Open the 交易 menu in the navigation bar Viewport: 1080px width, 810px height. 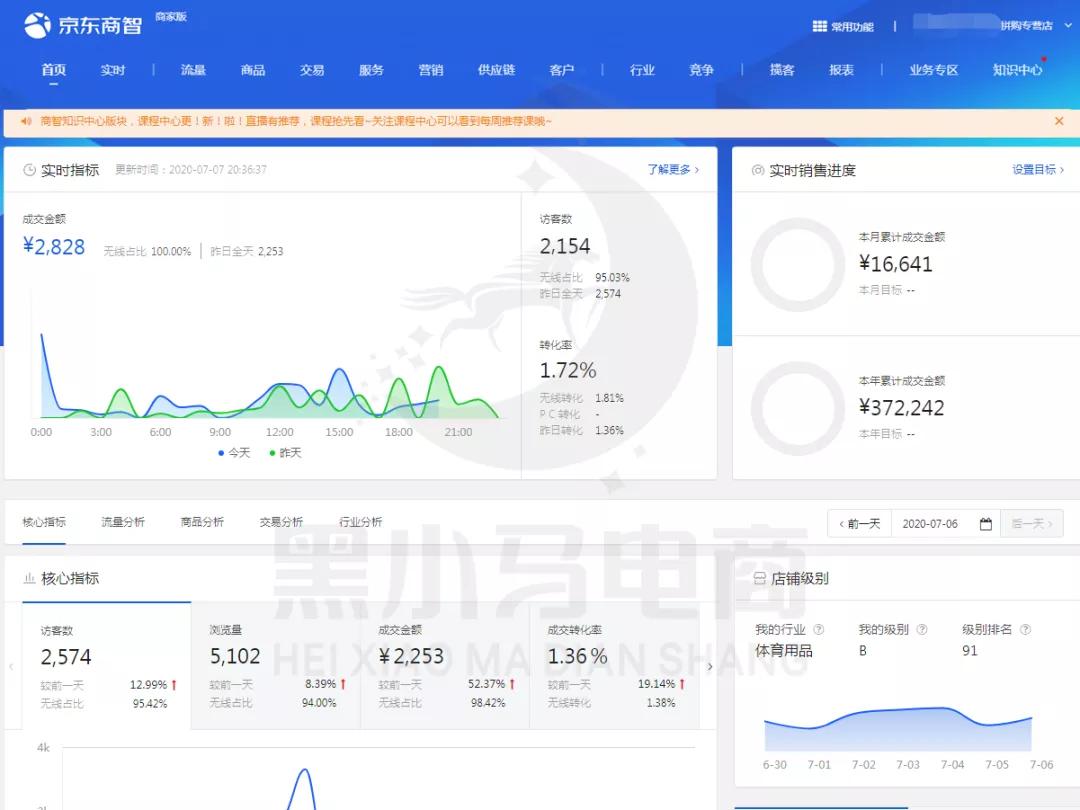pyautogui.click(x=311, y=70)
